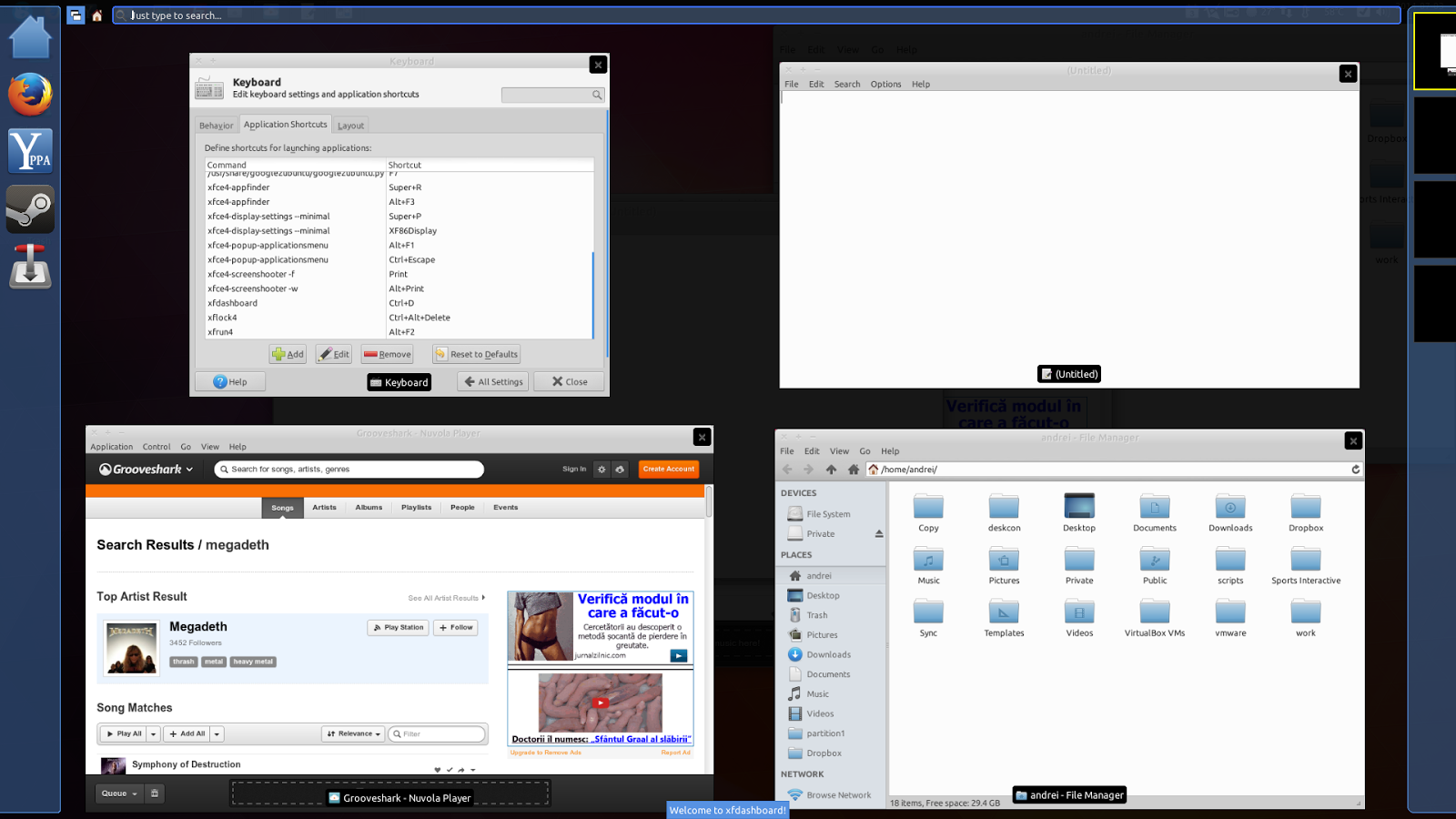Expand the arrow next to Play All

[x=154, y=734]
